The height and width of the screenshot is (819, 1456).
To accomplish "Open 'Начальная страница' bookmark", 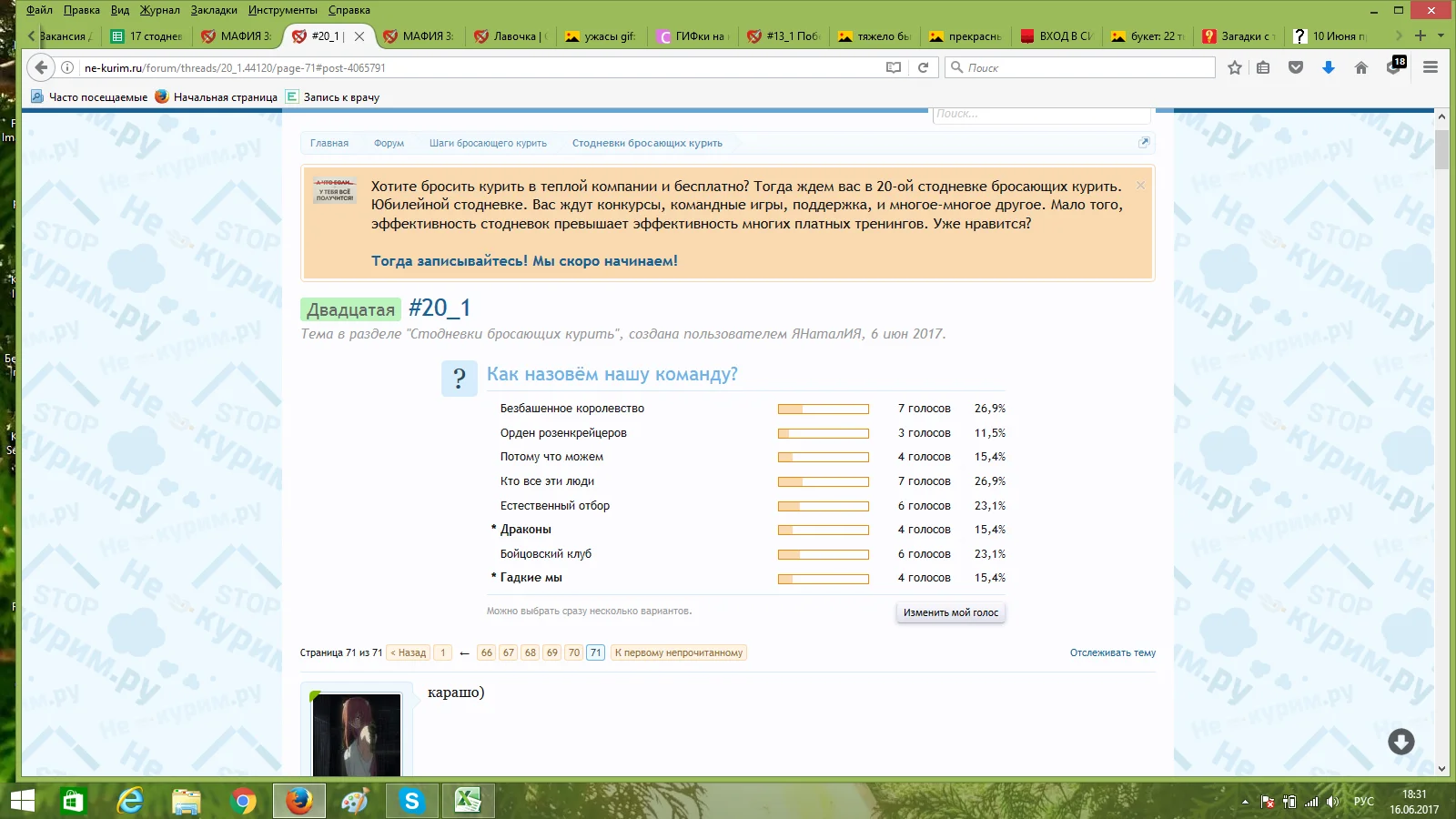I will point(217,97).
